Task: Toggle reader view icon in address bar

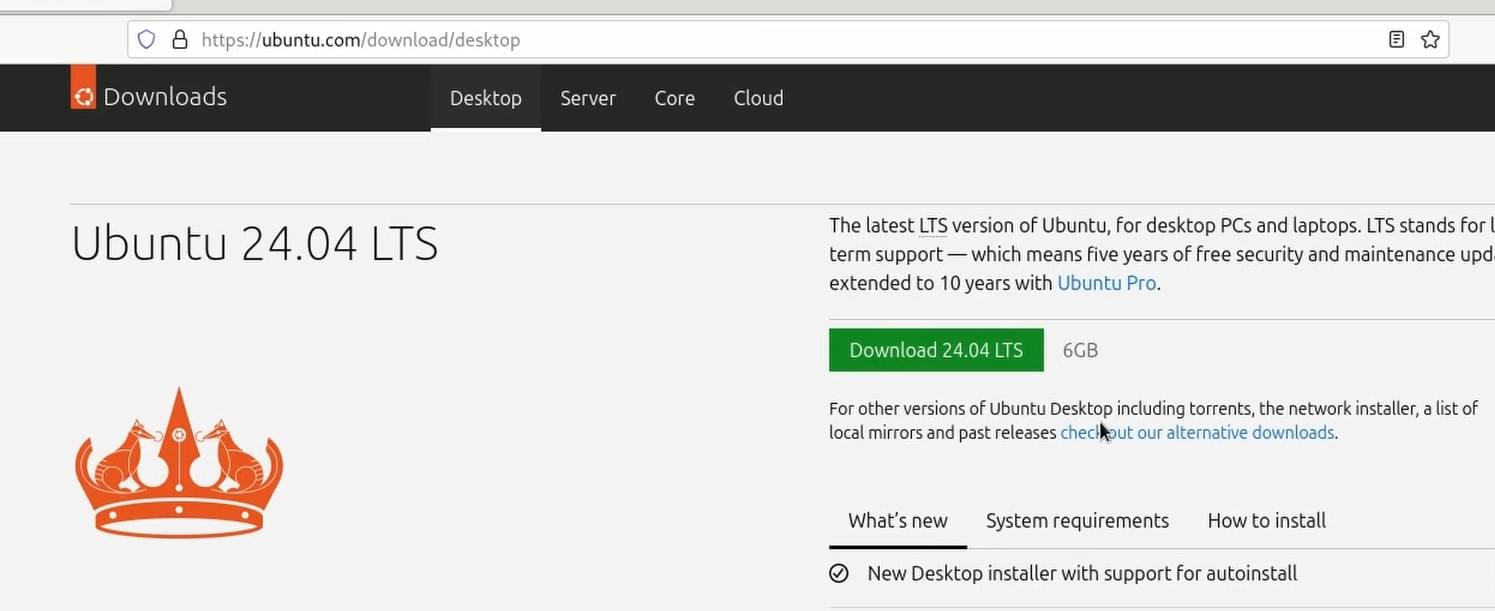Action: coord(1397,40)
